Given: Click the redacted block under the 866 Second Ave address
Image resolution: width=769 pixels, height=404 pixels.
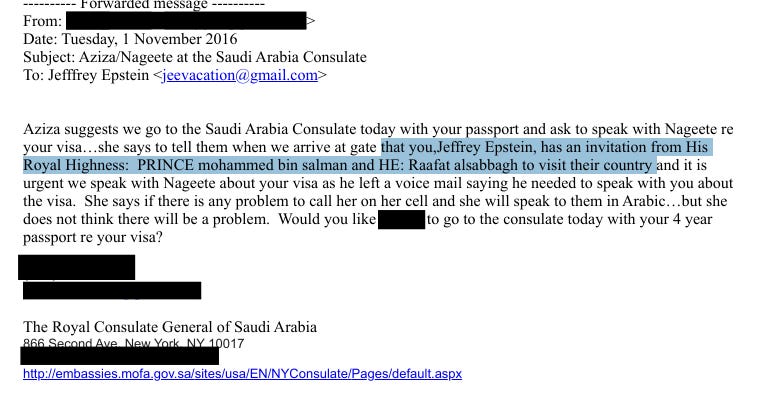Looking at the screenshot, I should [x=120, y=355].
